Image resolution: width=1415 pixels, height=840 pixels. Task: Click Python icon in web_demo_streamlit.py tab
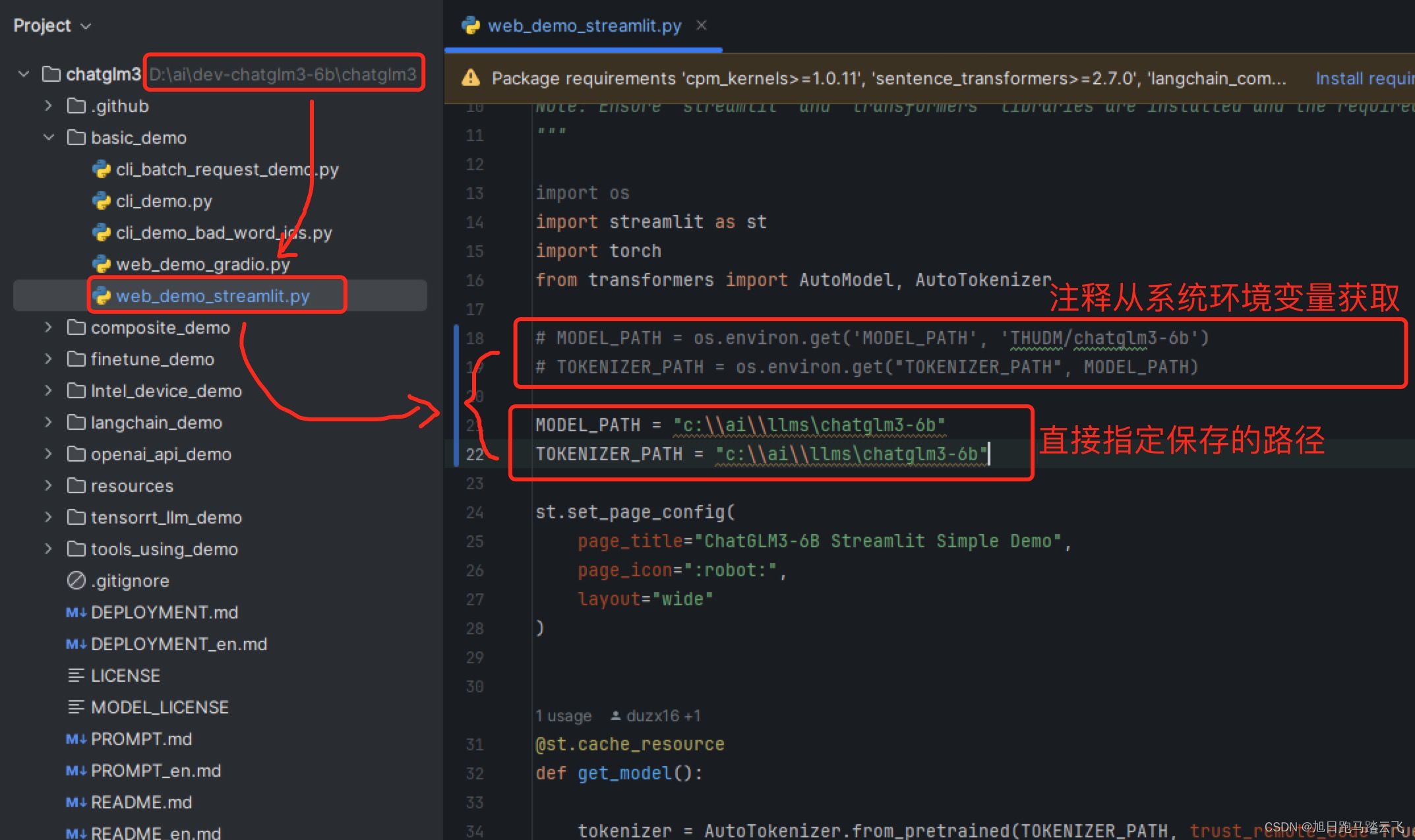471,26
